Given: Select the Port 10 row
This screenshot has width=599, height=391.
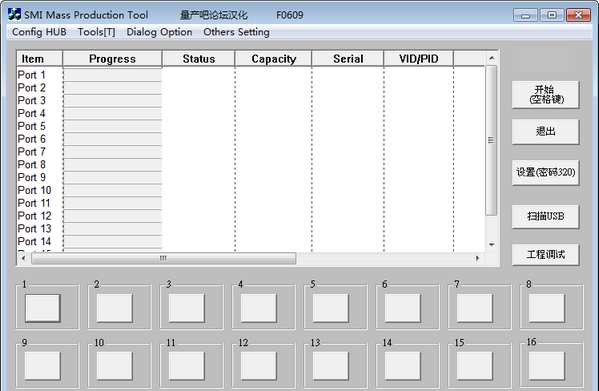Looking at the screenshot, I should [x=251, y=190].
